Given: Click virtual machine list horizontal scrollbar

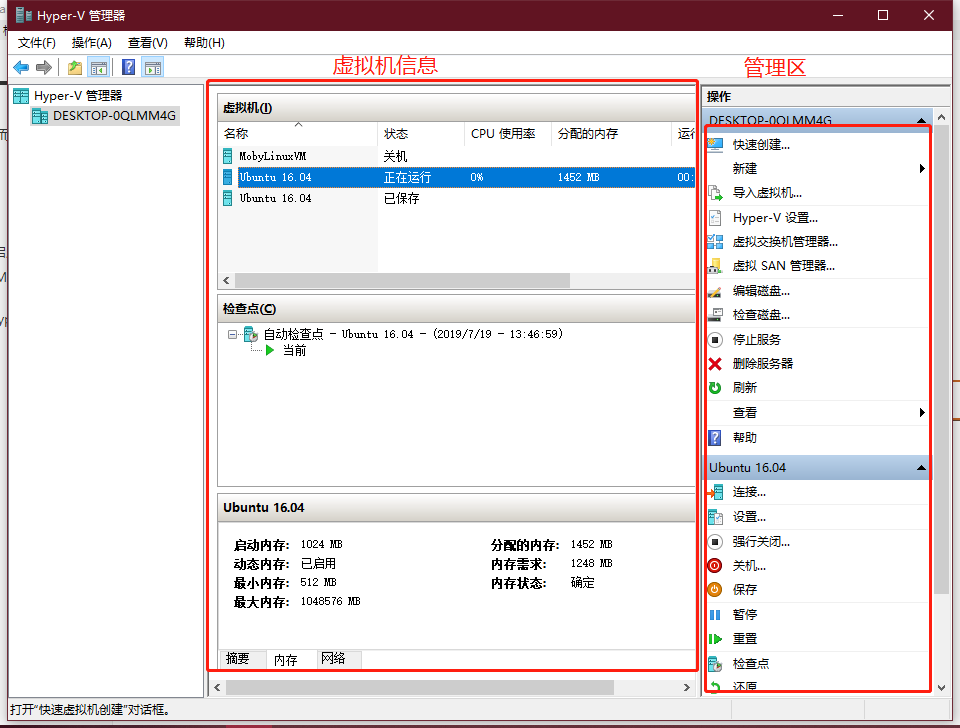Looking at the screenshot, I should click(402, 280).
